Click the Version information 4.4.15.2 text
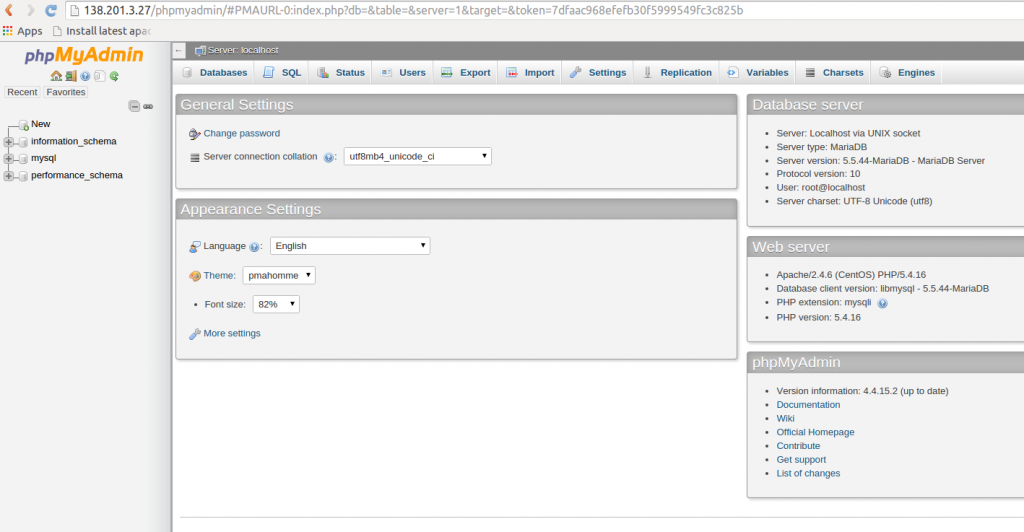The image size is (1024, 532). pos(862,391)
